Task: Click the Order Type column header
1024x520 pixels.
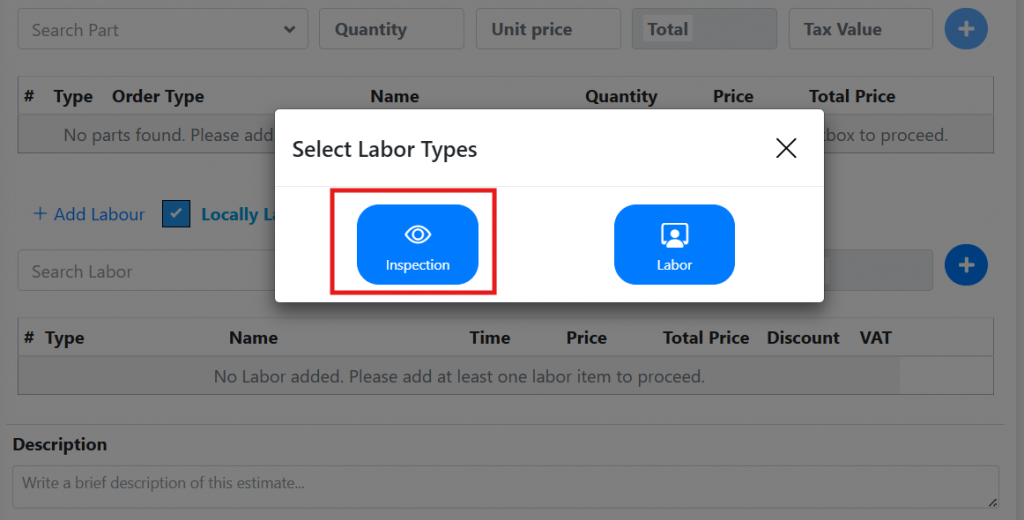Action: pyautogui.click(x=158, y=97)
